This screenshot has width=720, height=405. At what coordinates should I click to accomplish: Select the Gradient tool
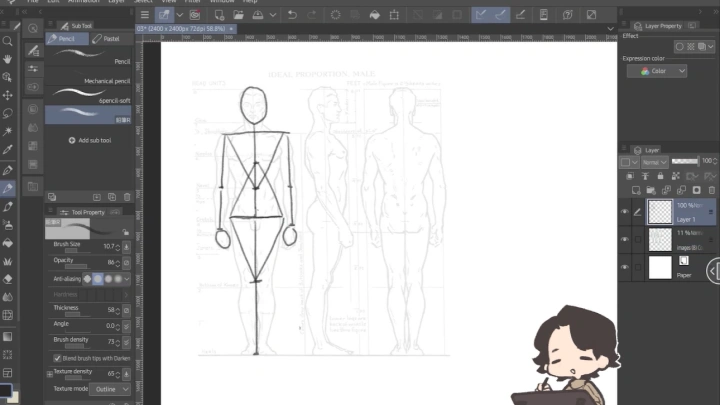tap(7, 337)
